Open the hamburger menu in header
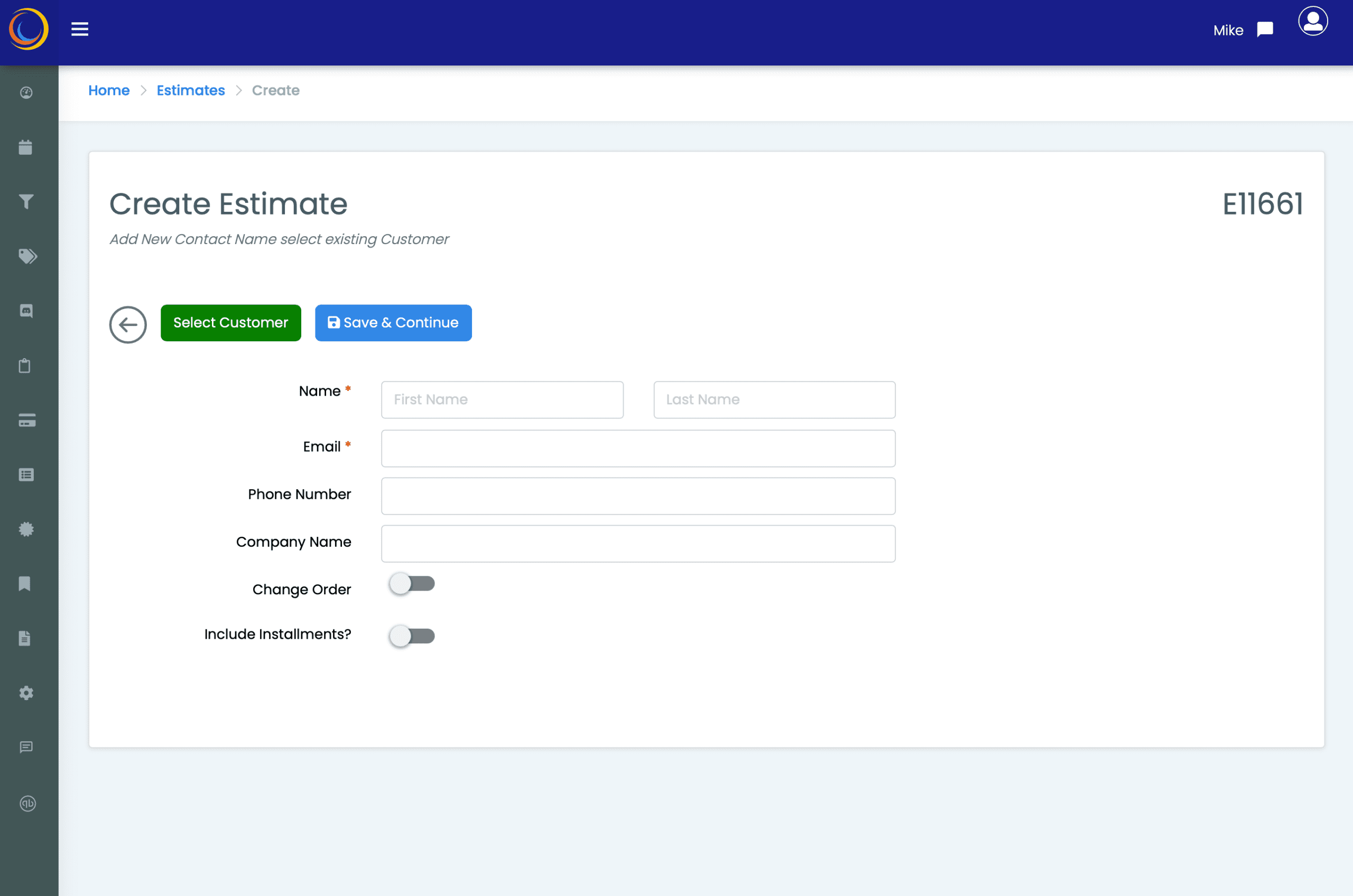 79,29
